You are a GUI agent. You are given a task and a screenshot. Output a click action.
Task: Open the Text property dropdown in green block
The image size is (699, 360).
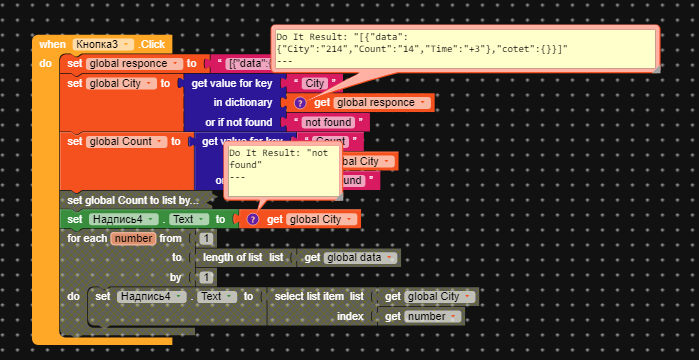coord(189,219)
